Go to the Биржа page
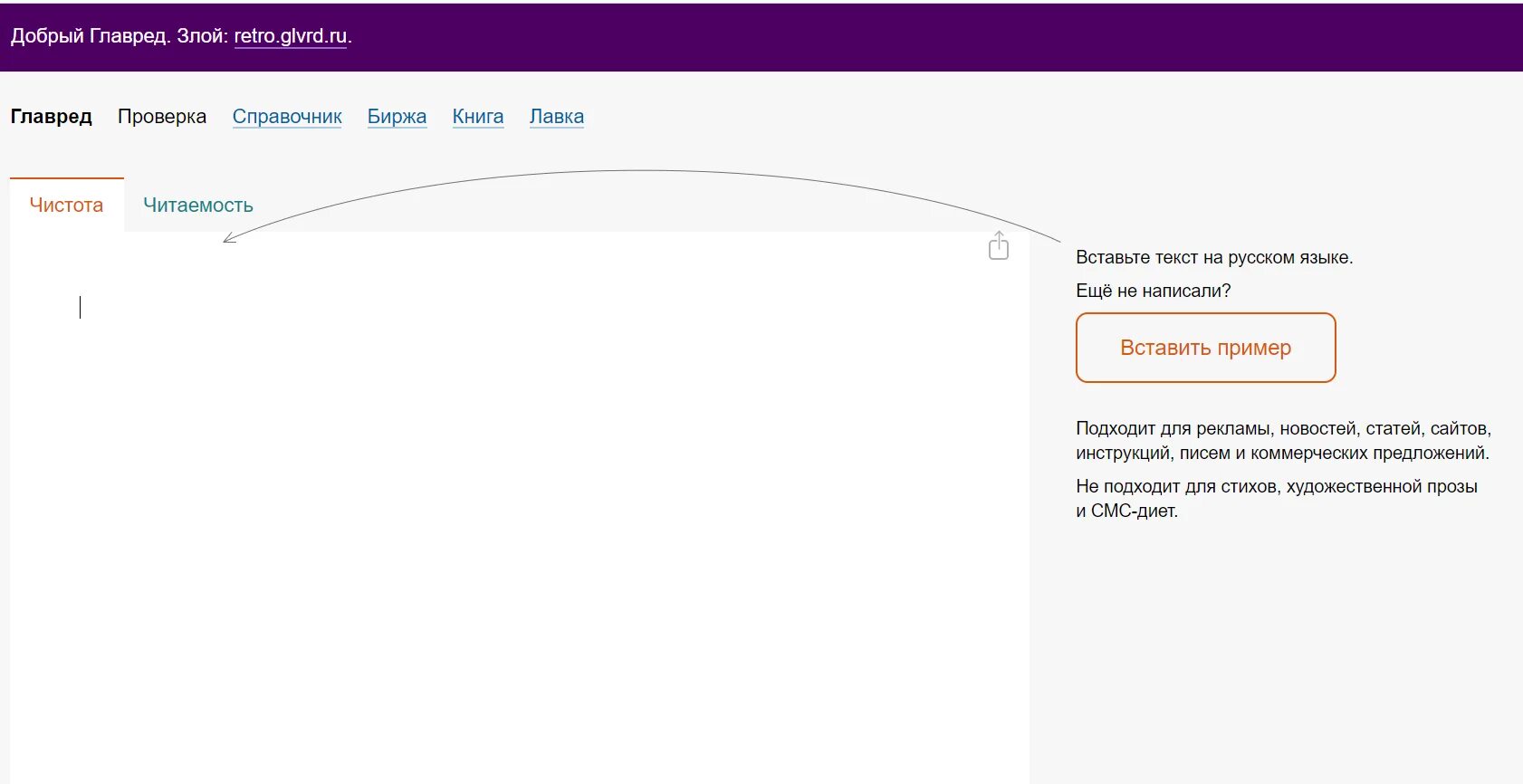The height and width of the screenshot is (784, 1523). (397, 117)
